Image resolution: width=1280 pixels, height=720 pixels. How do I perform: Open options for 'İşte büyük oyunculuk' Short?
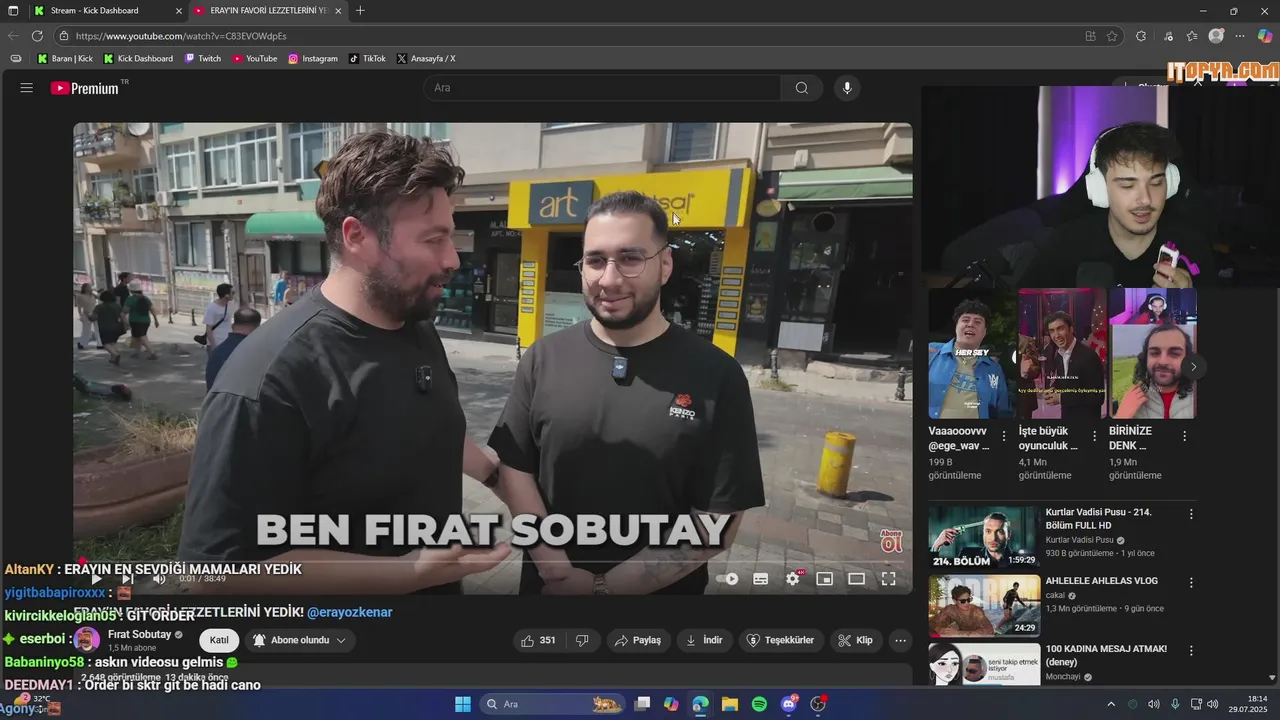(x=1094, y=436)
